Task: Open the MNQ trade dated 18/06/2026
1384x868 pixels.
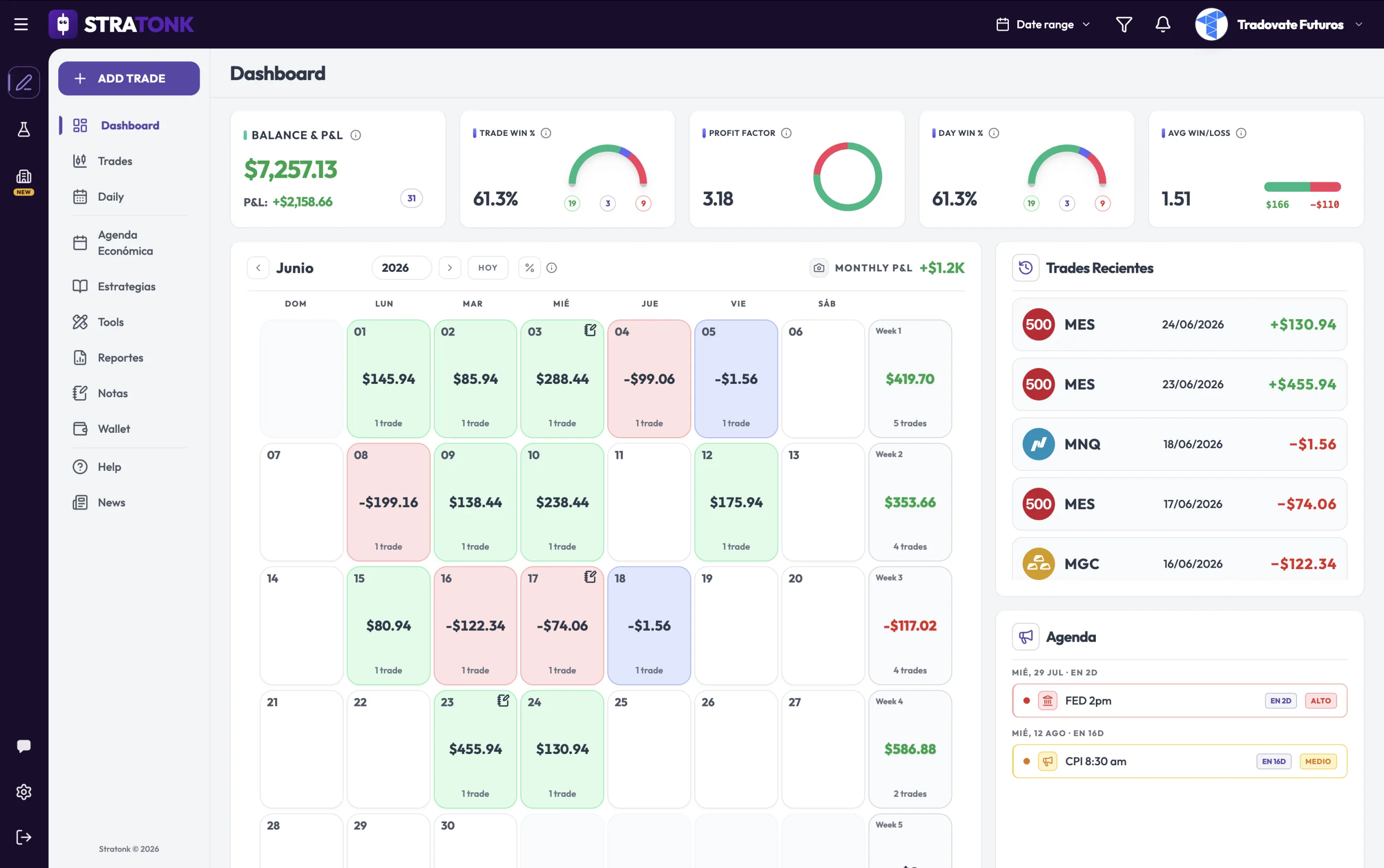Action: 1179,444
